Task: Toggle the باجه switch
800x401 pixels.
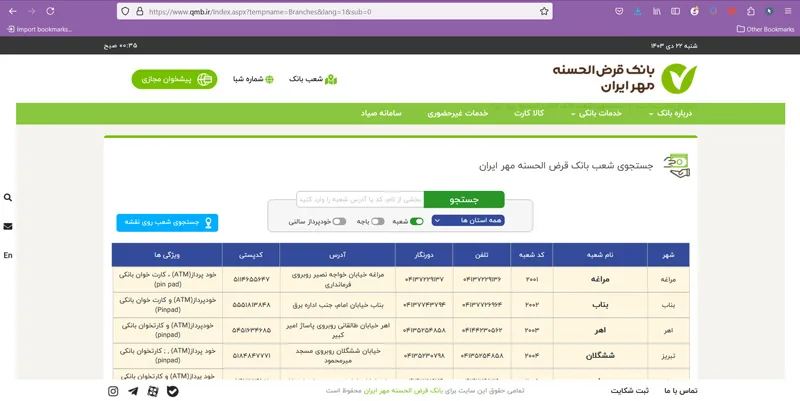Action: pyautogui.click(x=378, y=221)
